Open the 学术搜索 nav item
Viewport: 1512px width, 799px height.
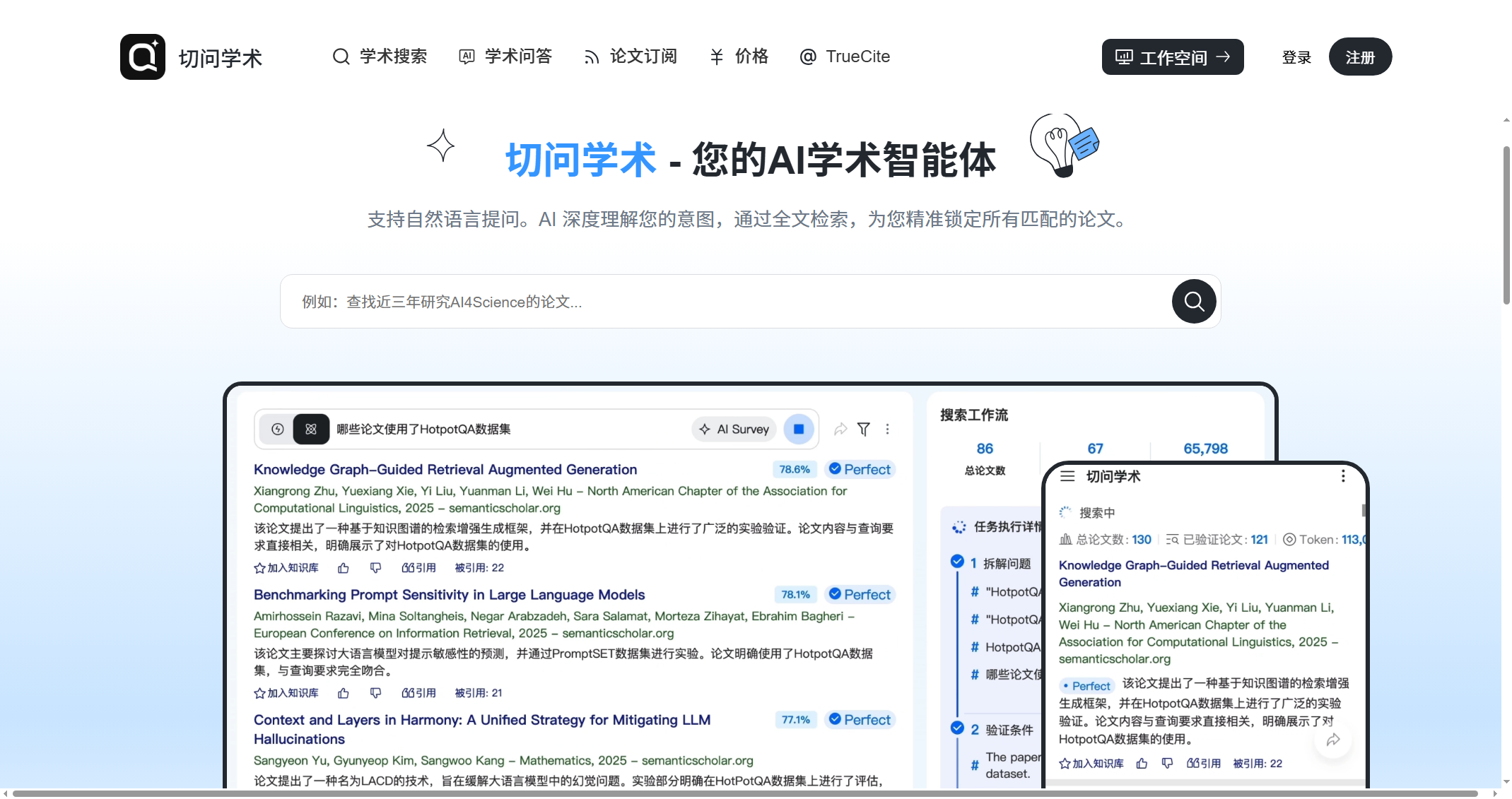[x=380, y=57]
